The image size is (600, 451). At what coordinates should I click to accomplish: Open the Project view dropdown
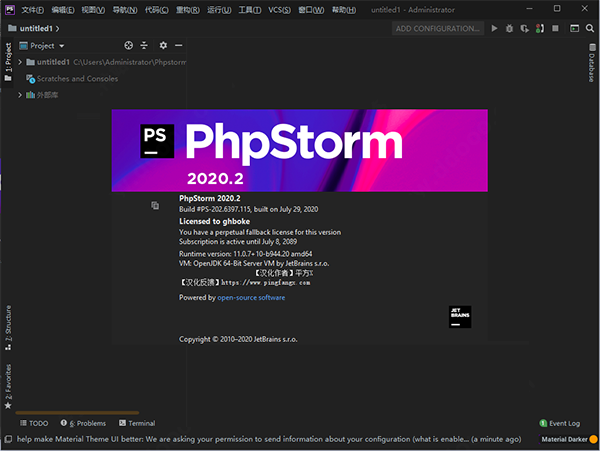tap(42, 46)
